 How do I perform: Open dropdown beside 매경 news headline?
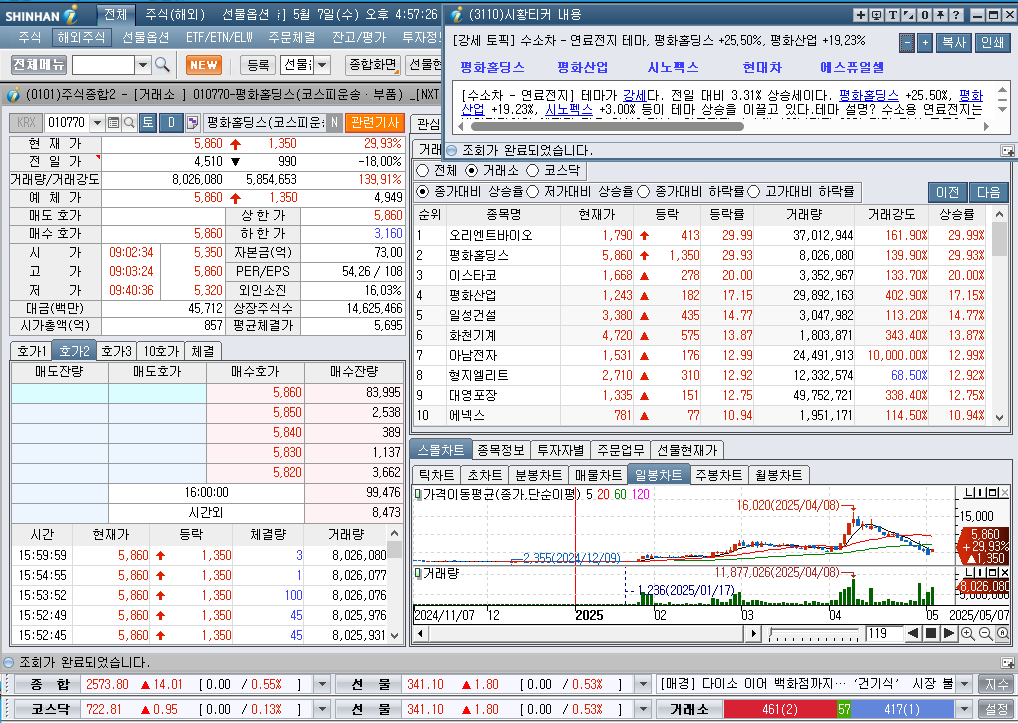[965, 684]
